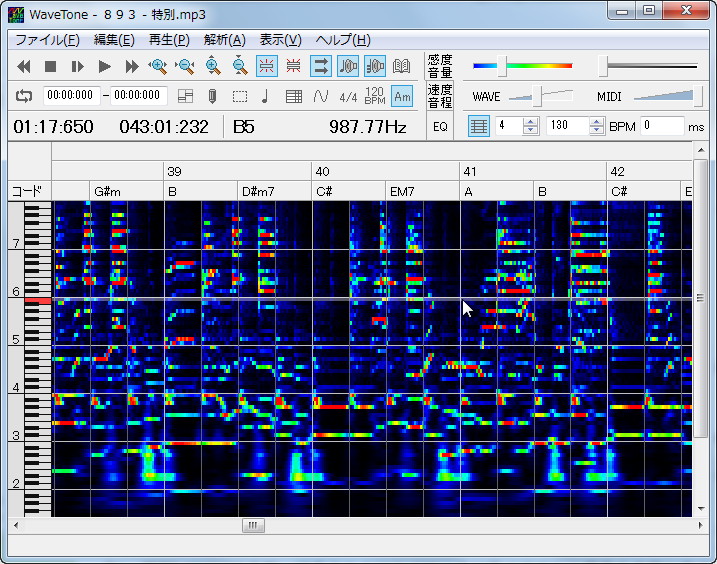Toggle the grid button beside beats field

click(479, 126)
